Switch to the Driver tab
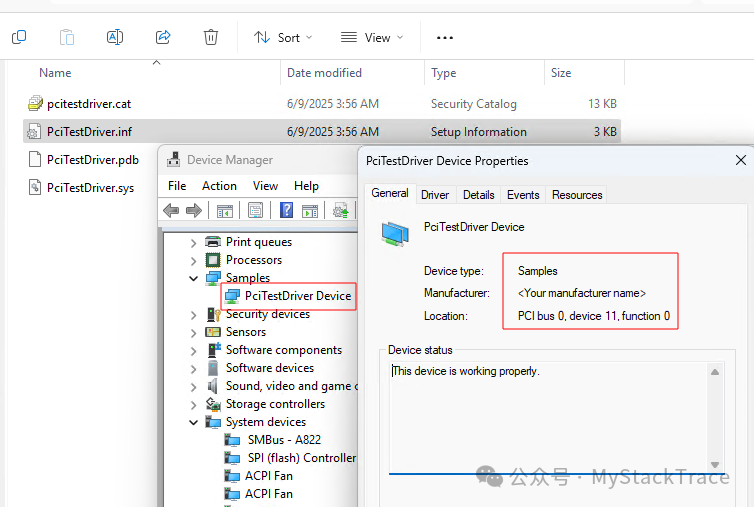The image size is (754, 507). click(435, 195)
